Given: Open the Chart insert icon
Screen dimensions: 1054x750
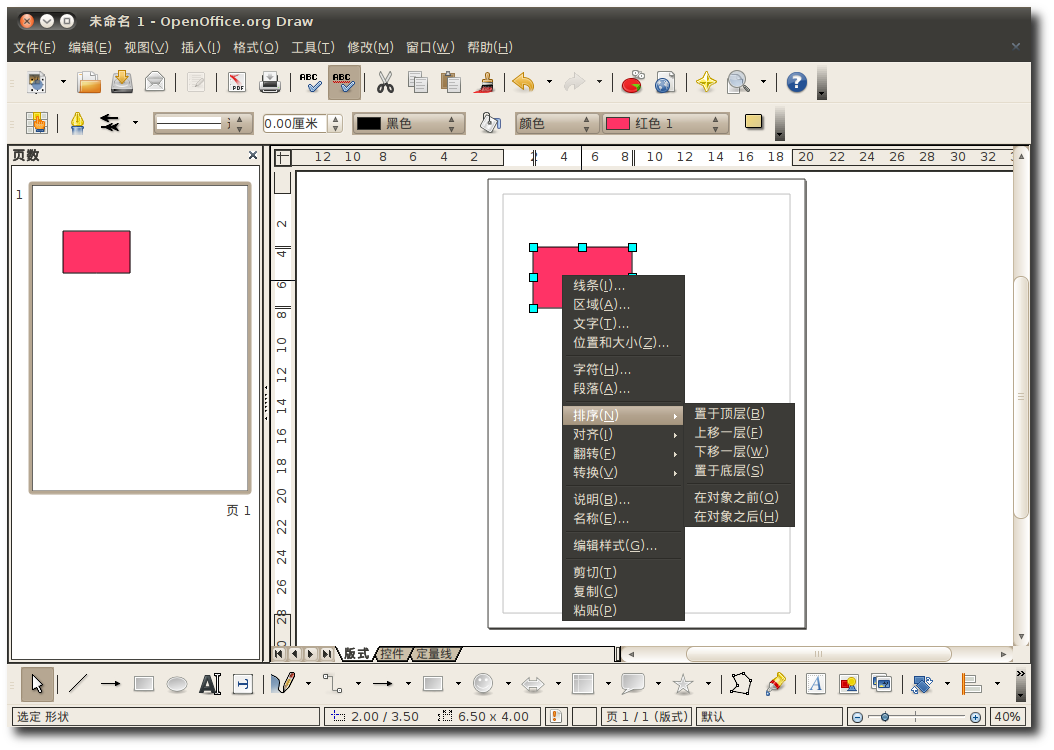Looking at the screenshot, I should pos(632,83).
